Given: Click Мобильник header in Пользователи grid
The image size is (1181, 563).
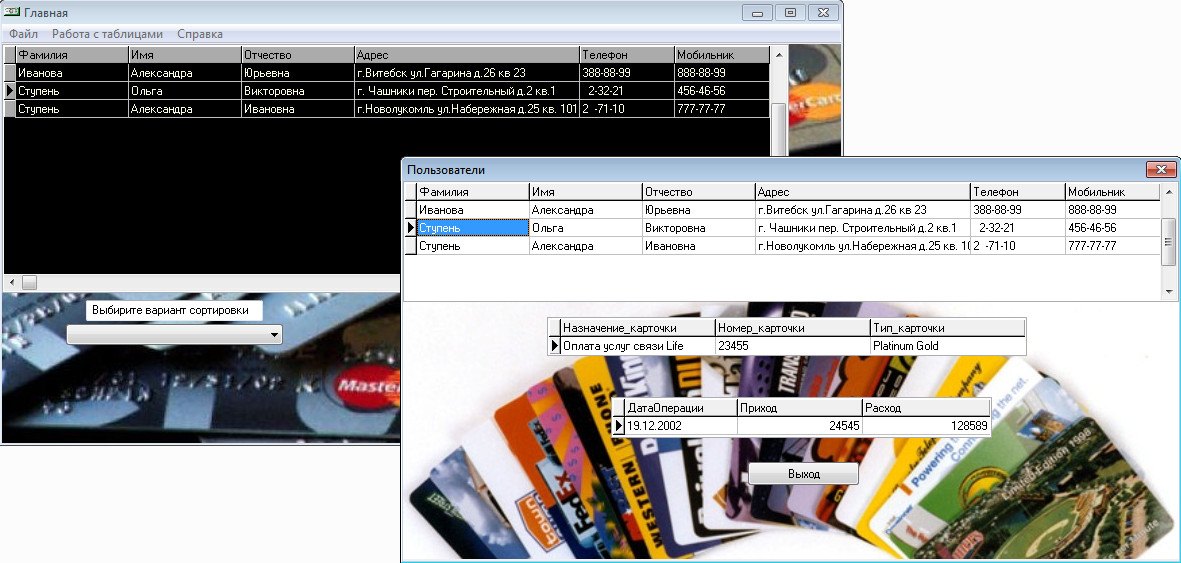Looking at the screenshot, I should tap(1113, 192).
